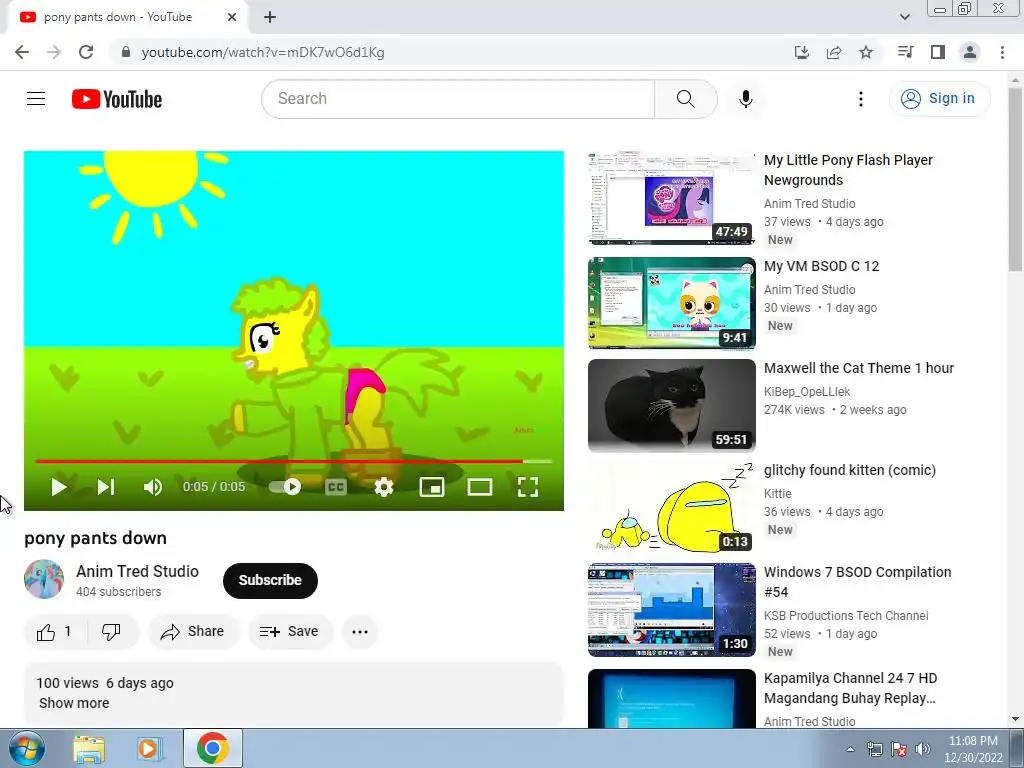This screenshot has width=1024, height=768.
Task: Open My VM BSOD C 12 video
Action: point(822,266)
